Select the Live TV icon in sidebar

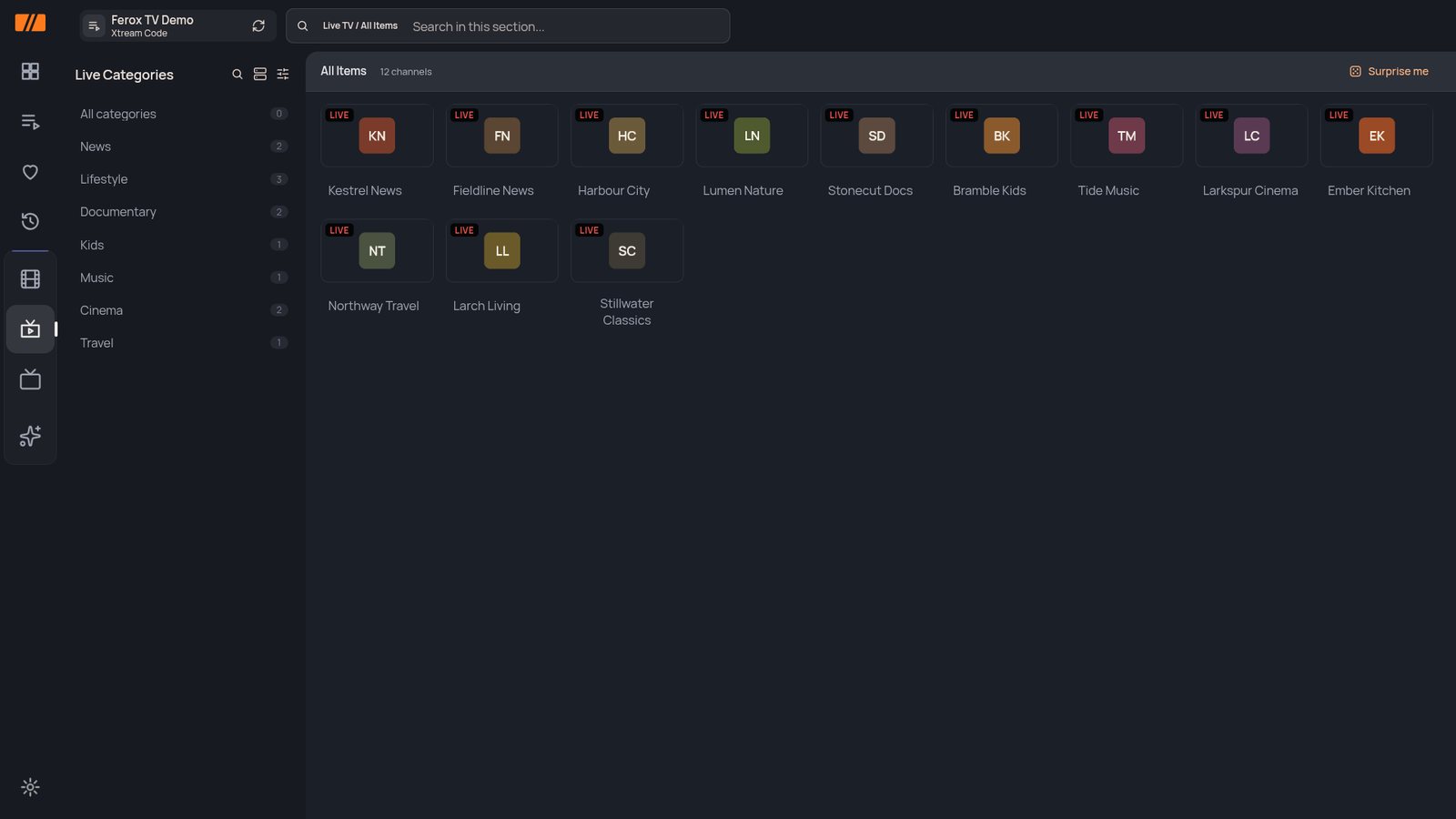30,329
